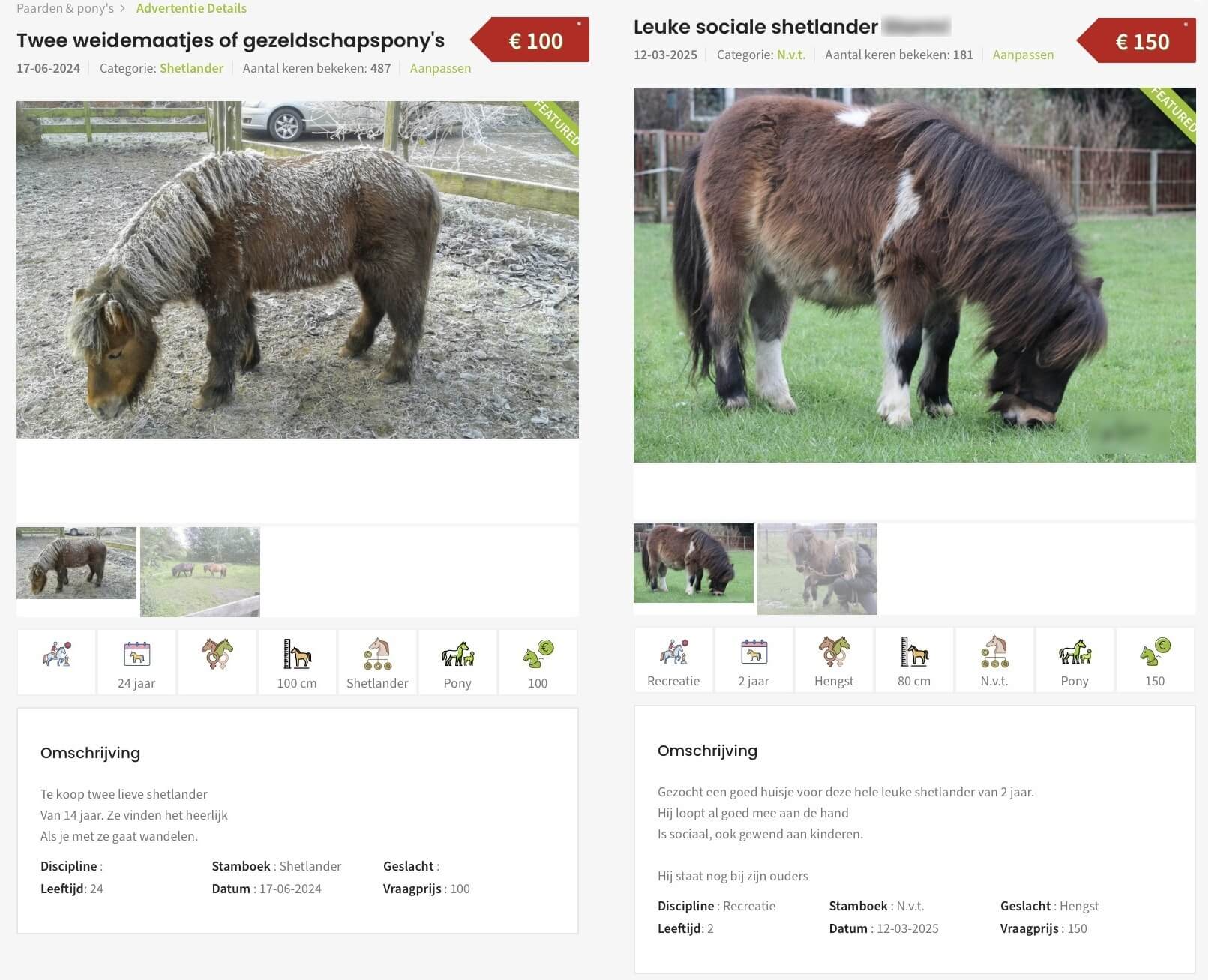Click the Recreatie discipline rider icon
This screenshot has width=1208, height=980.
point(673,652)
